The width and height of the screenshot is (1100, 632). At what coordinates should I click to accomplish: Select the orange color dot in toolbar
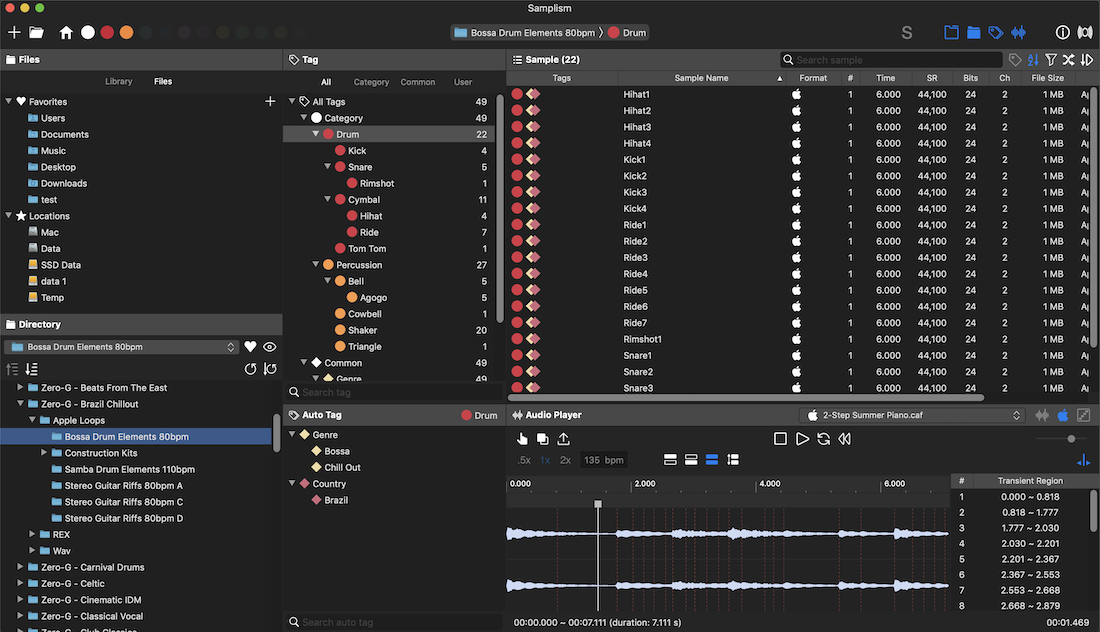pyautogui.click(x=126, y=32)
